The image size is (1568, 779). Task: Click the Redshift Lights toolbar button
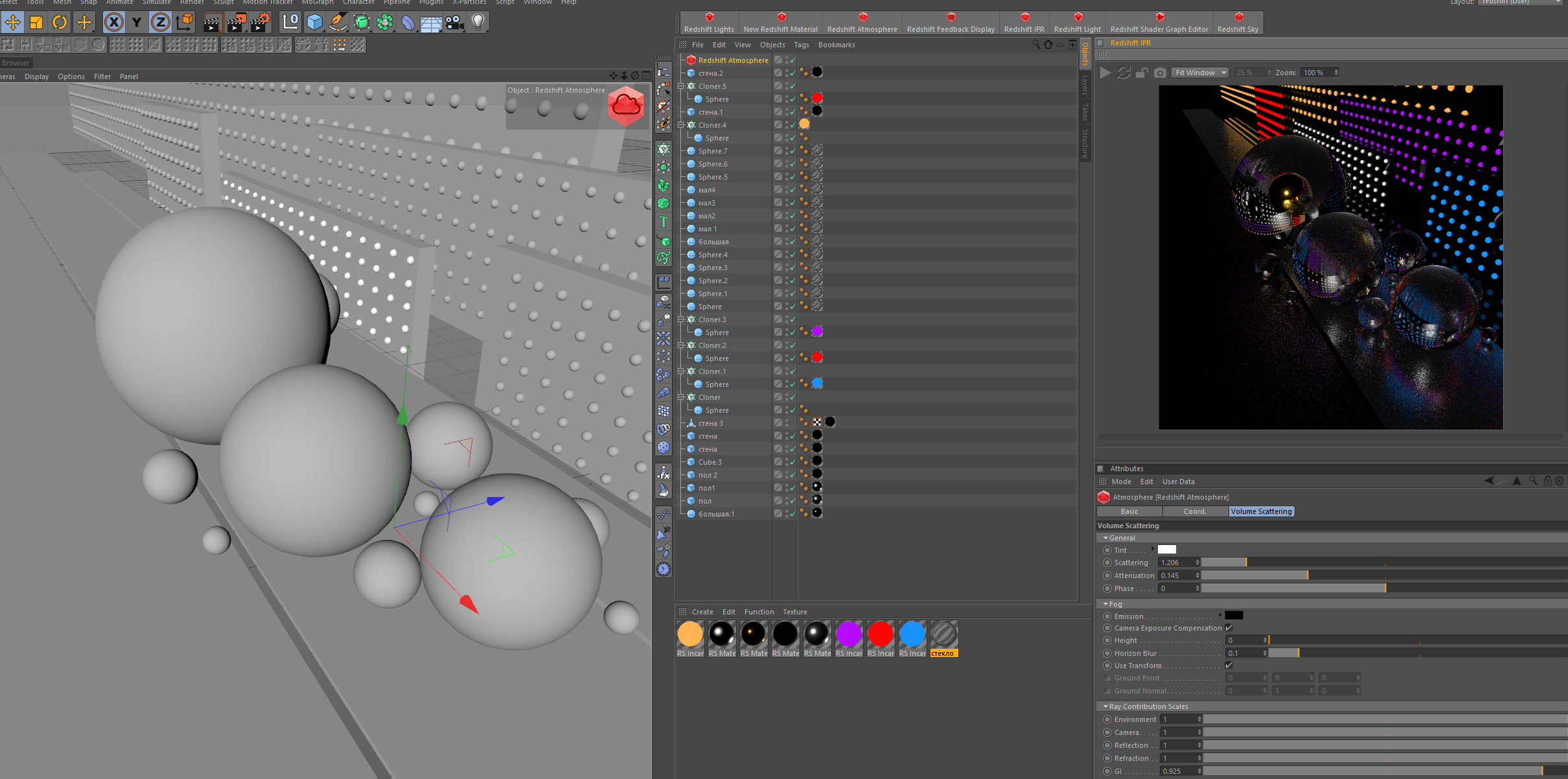(x=709, y=23)
